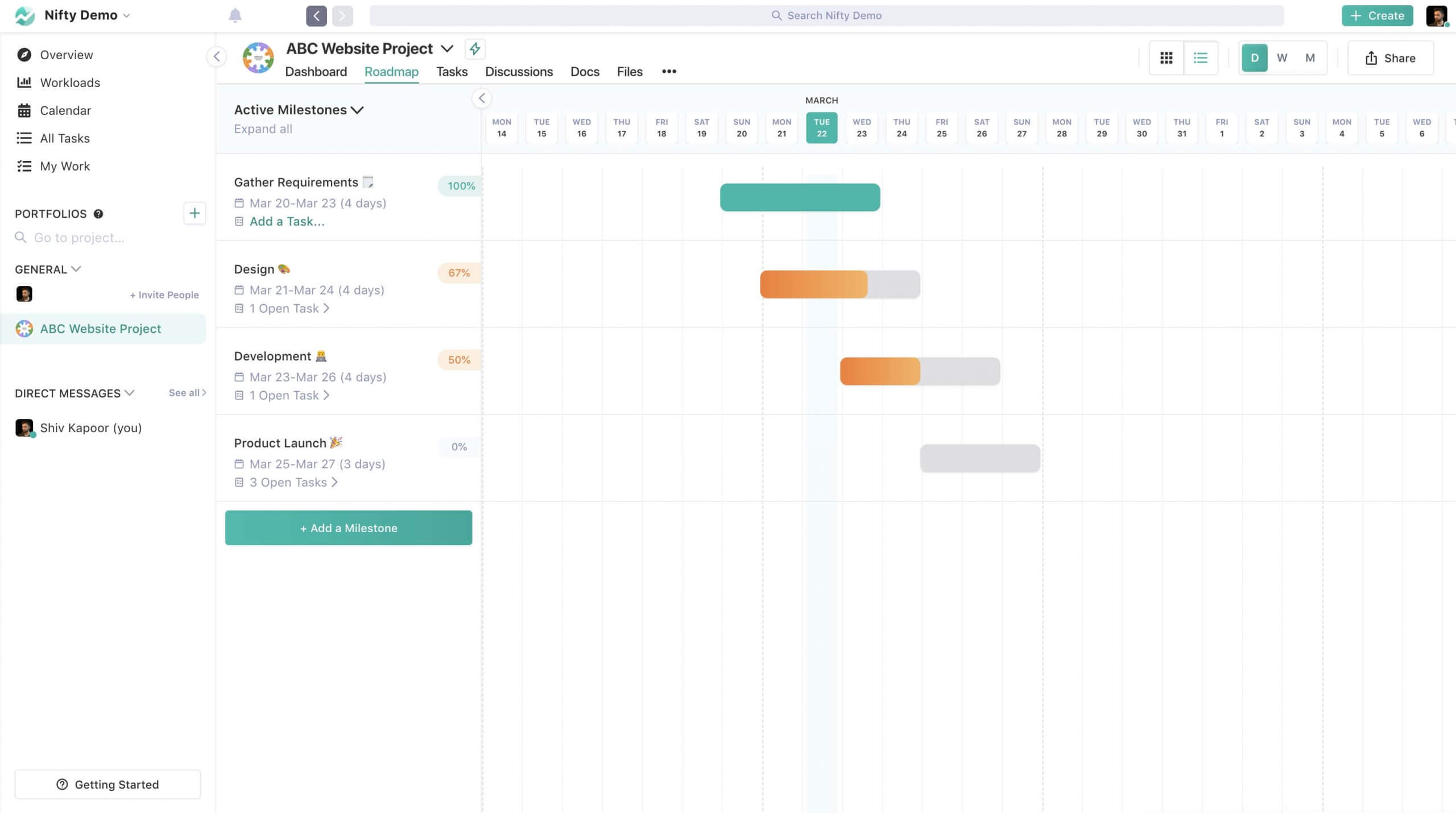Toggle weekly view with W button
Image resolution: width=1456 pixels, height=813 pixels.
1282,57
